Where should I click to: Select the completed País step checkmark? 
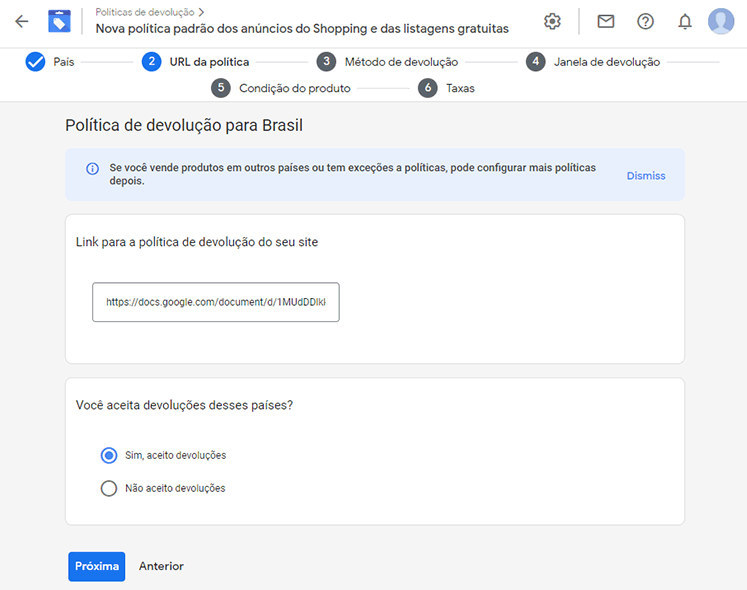pos(35,62)
